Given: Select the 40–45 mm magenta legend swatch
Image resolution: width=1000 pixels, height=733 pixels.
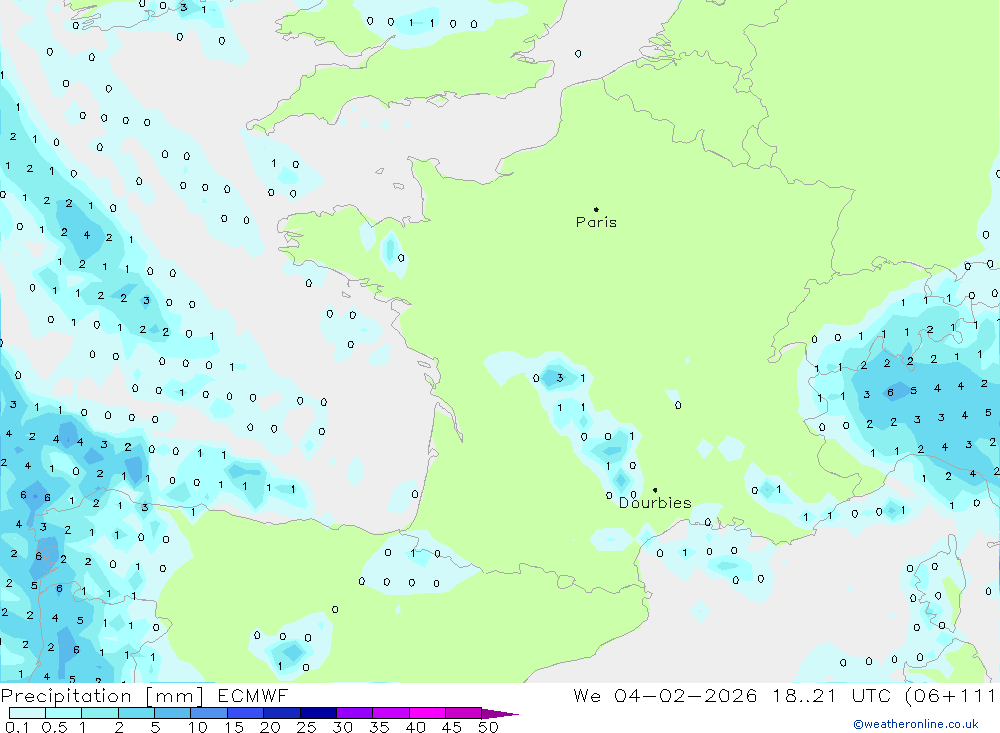Looking at the screenshot, I should point(427,713).
